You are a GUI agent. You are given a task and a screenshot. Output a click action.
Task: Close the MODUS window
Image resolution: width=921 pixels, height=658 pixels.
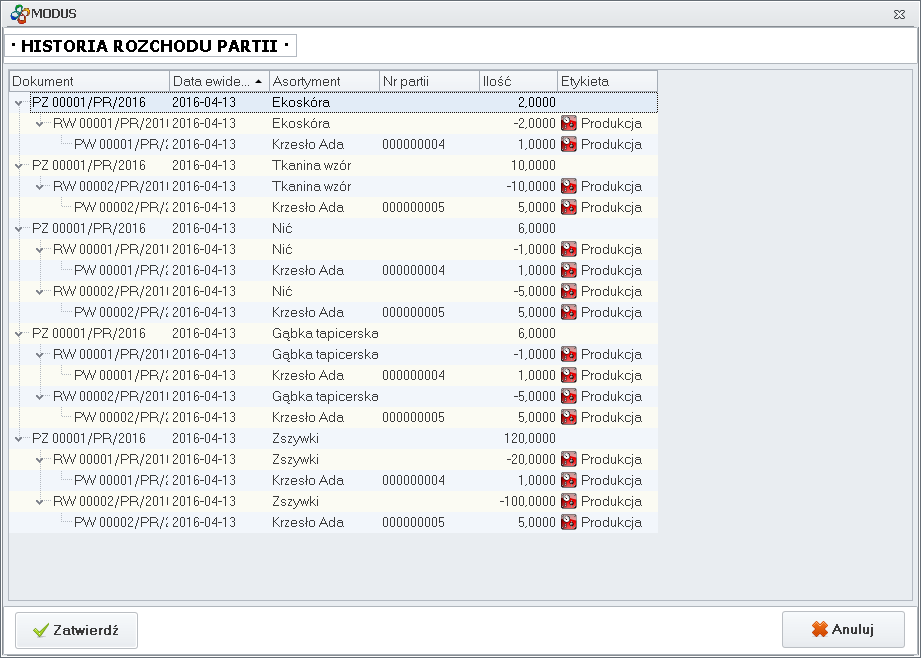point(899,14)
